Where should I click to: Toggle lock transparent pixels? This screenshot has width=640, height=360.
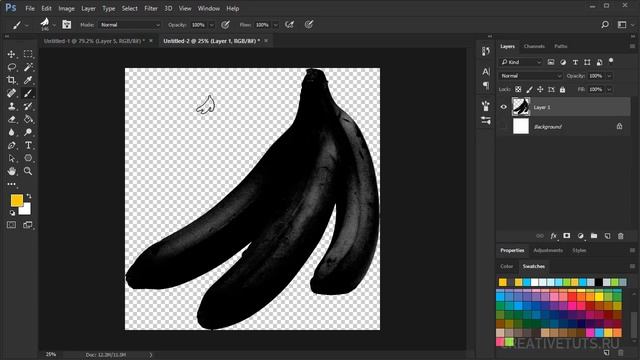pyautogui.click(x=518, y=89)
